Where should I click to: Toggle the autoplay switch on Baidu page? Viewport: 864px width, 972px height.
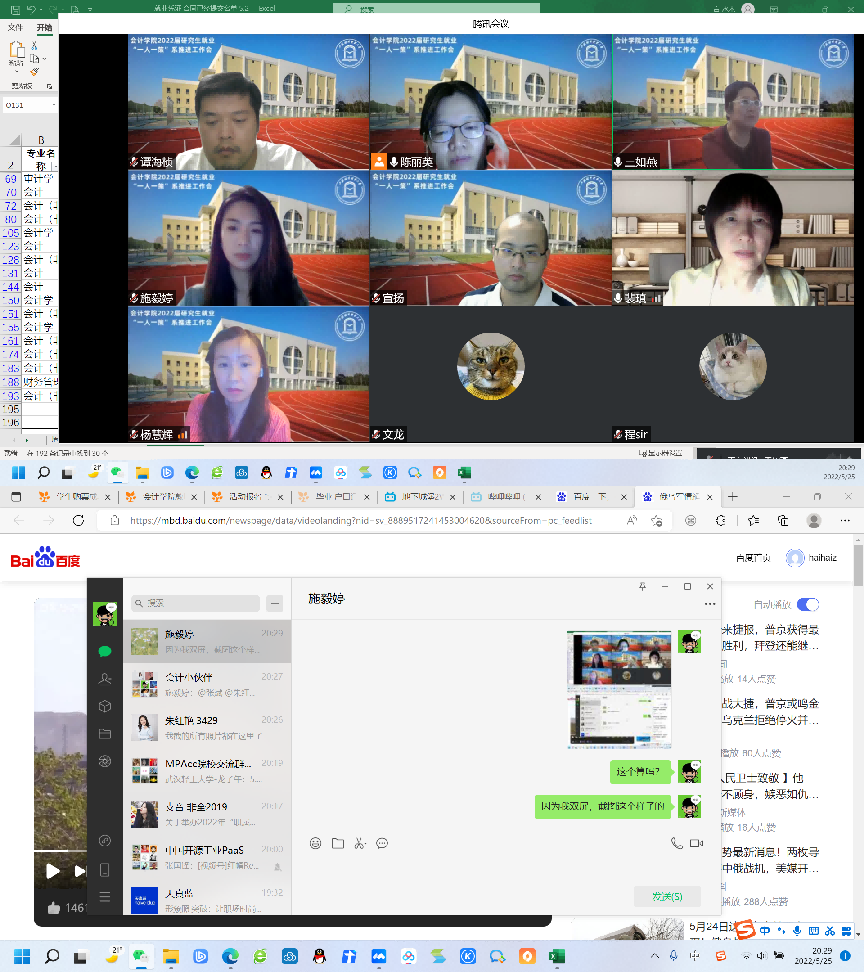807,604
